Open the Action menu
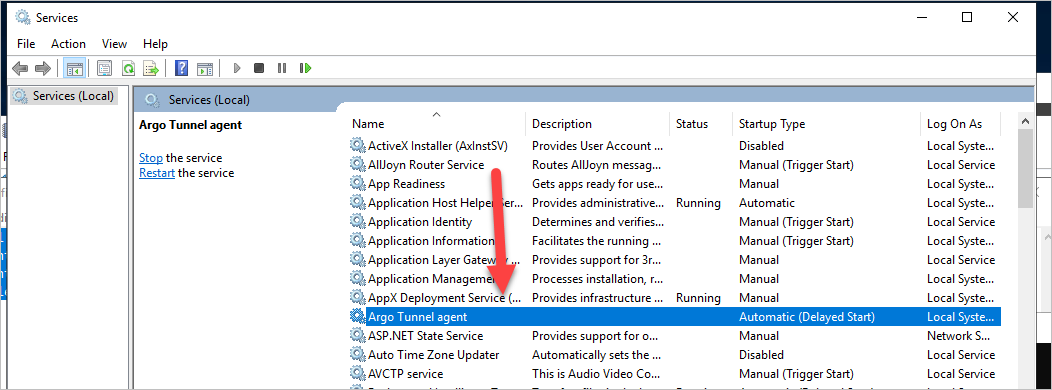This screenshot has height=390, width=1052. [x=68, y=44]
